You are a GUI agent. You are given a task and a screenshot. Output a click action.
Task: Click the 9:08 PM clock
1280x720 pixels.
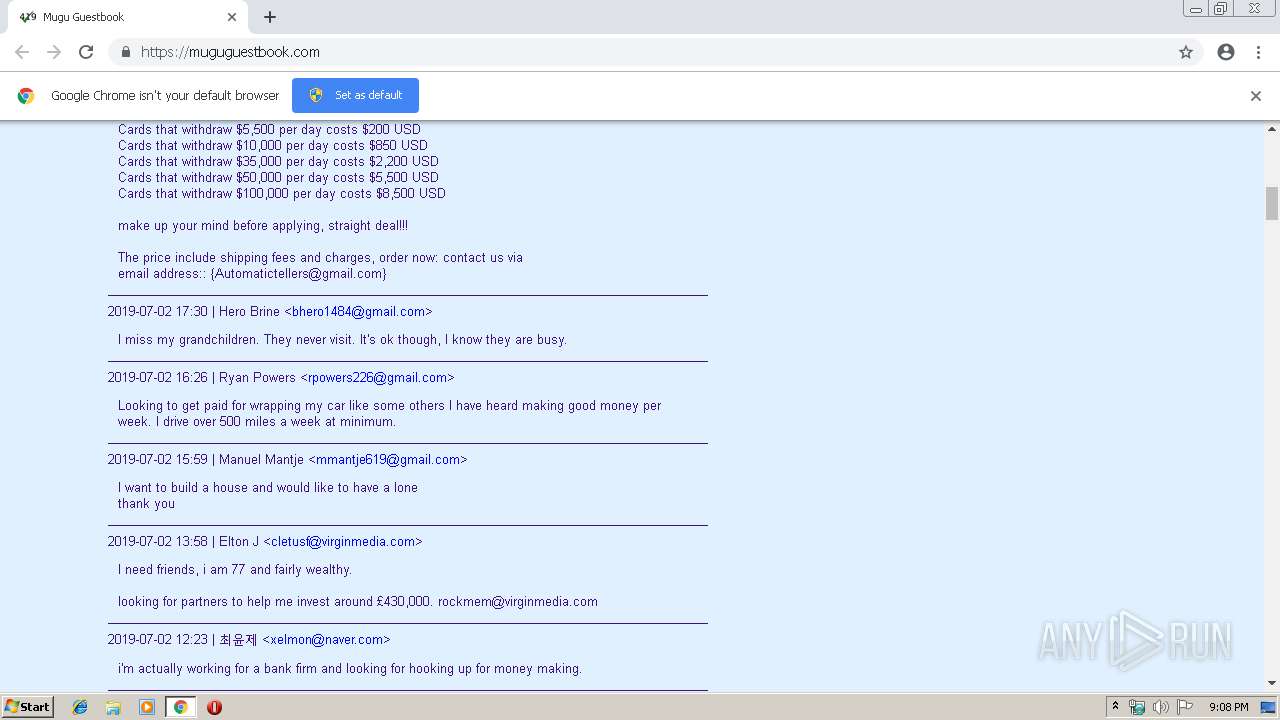1228,707
